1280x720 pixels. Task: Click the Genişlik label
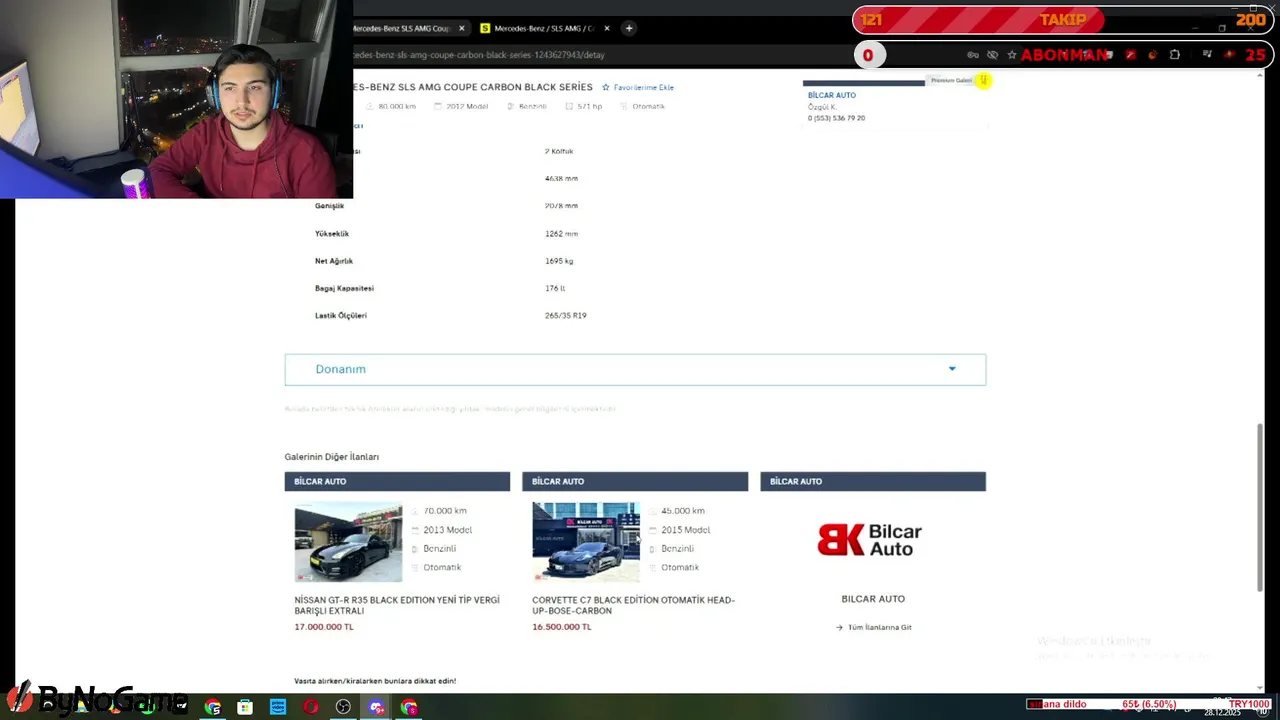(x=329, y=206)
